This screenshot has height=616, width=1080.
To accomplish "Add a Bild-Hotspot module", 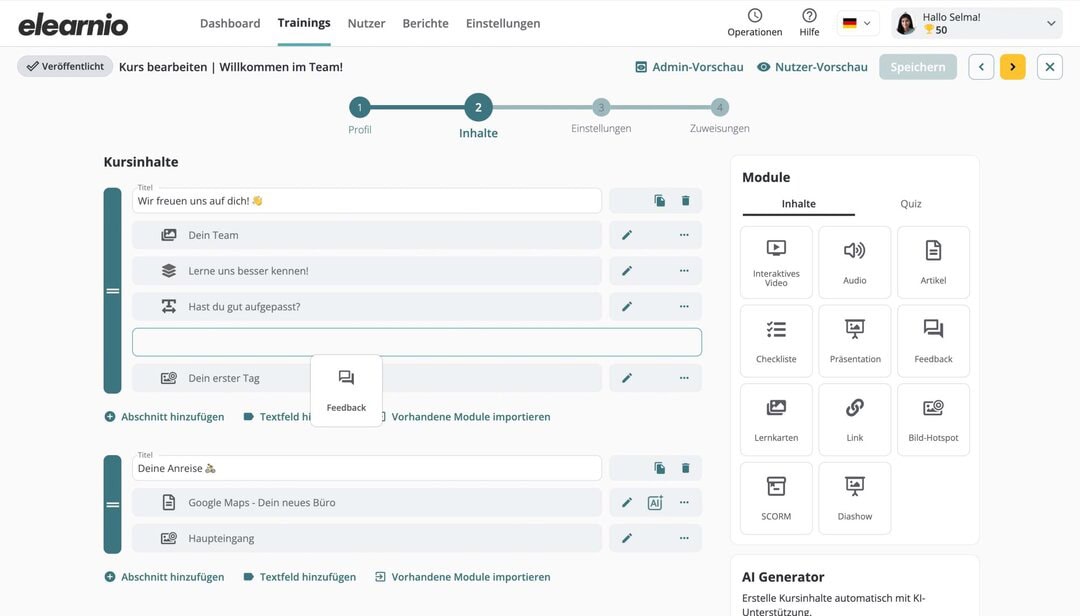I will pyautogui.click(x=933, y=420).
